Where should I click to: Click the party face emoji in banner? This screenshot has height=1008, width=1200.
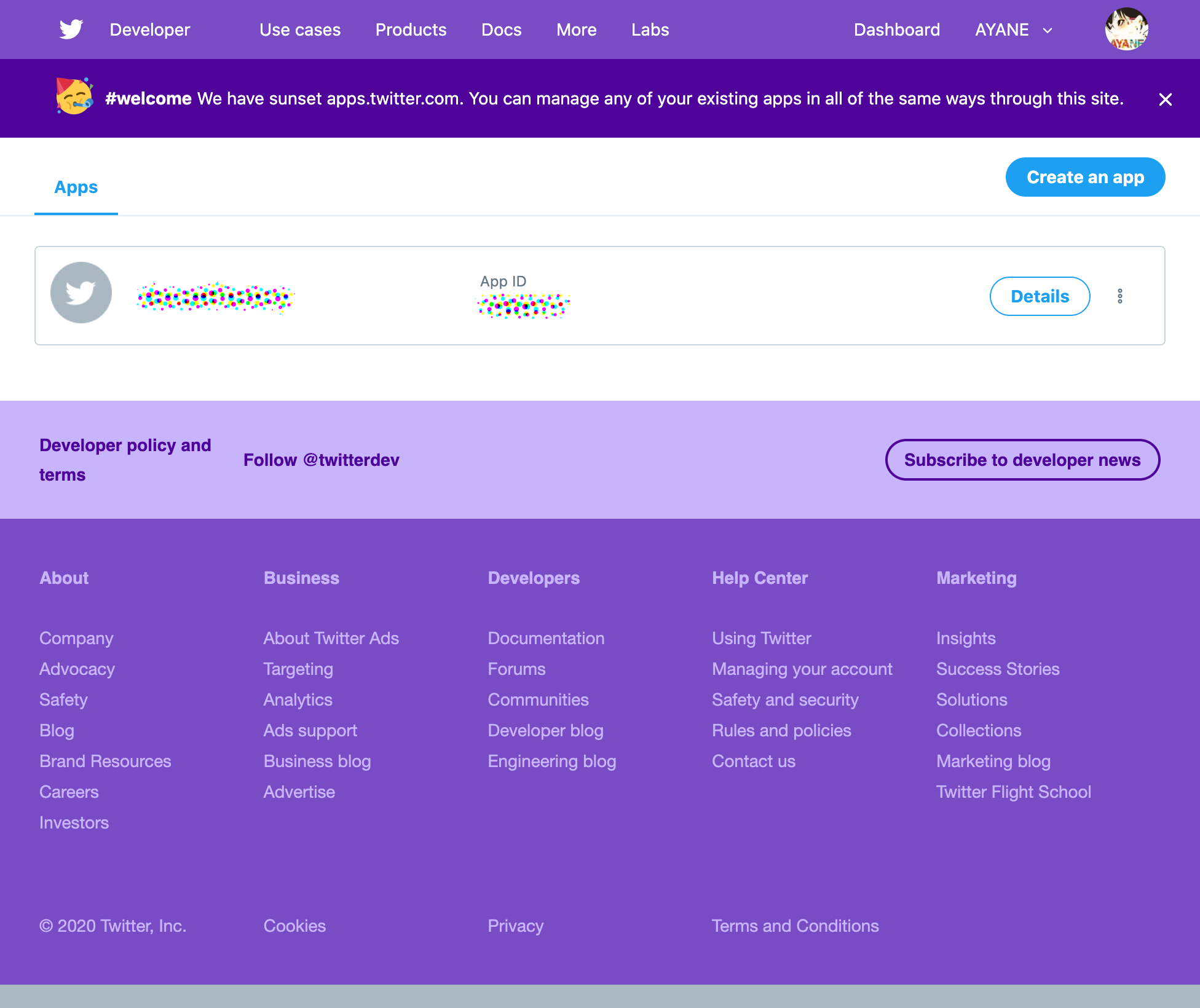click(74, 96)
